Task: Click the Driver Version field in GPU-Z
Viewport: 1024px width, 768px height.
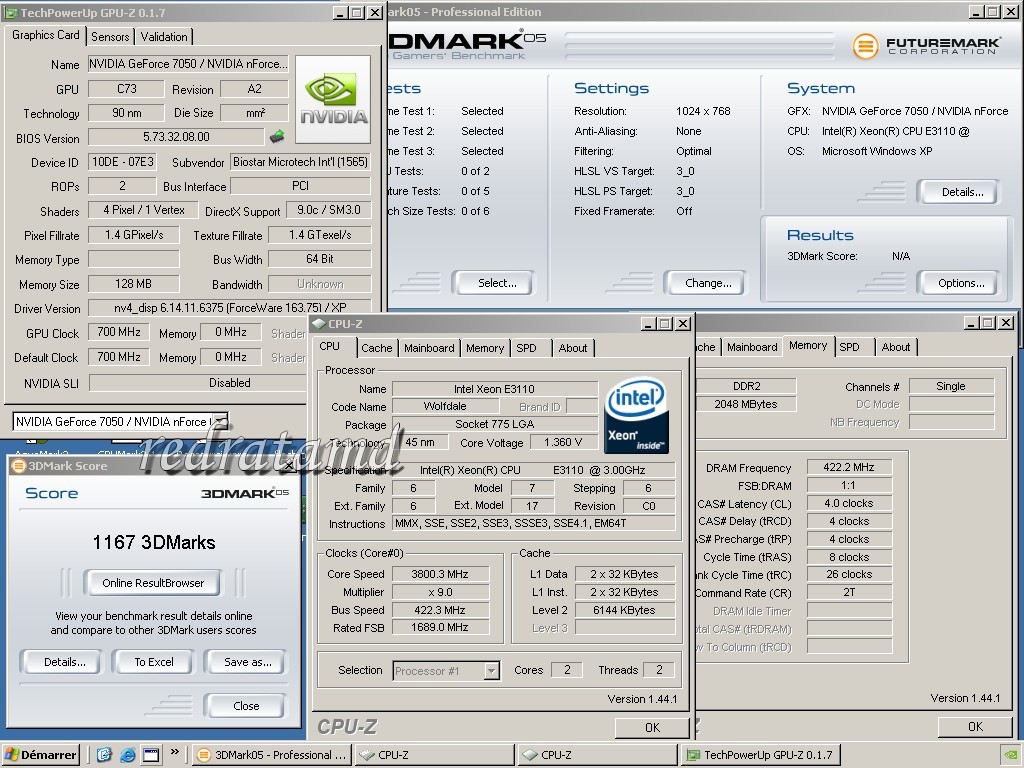Action: 230,308
